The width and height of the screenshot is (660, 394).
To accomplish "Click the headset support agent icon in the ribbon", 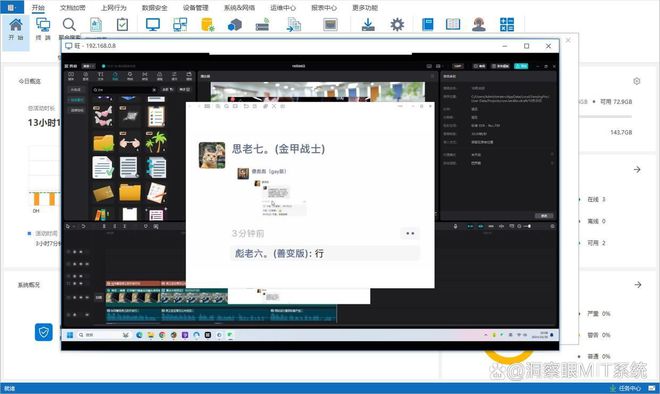I will 479,25.
